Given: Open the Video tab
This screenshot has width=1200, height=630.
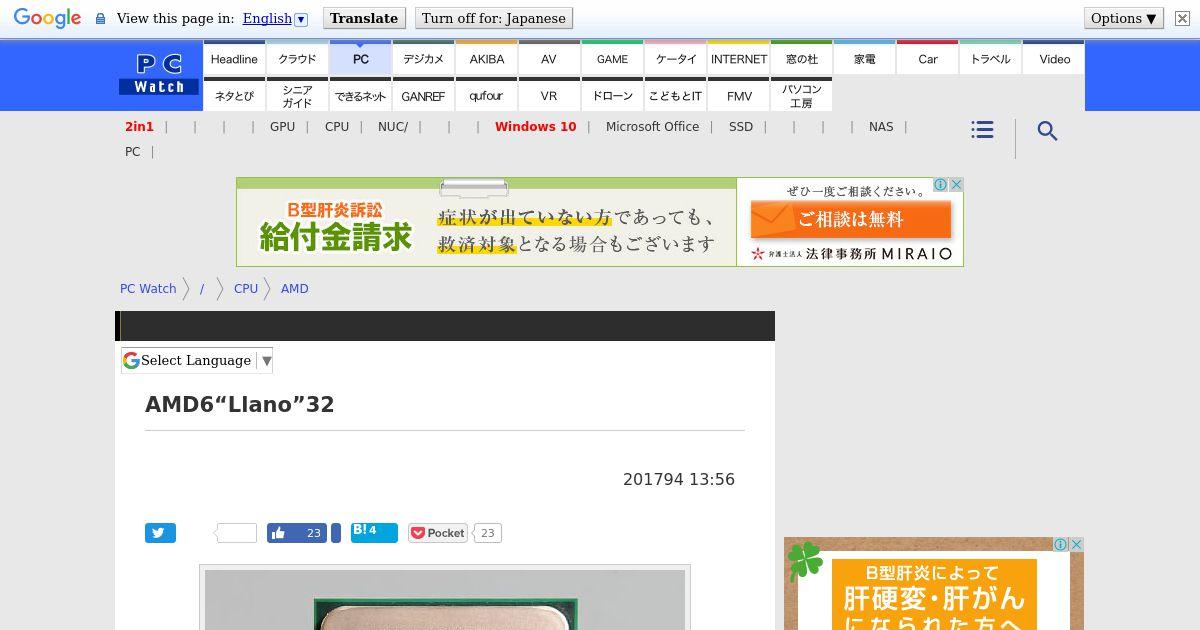Looking at the screenshot, I should (1054, 59).
